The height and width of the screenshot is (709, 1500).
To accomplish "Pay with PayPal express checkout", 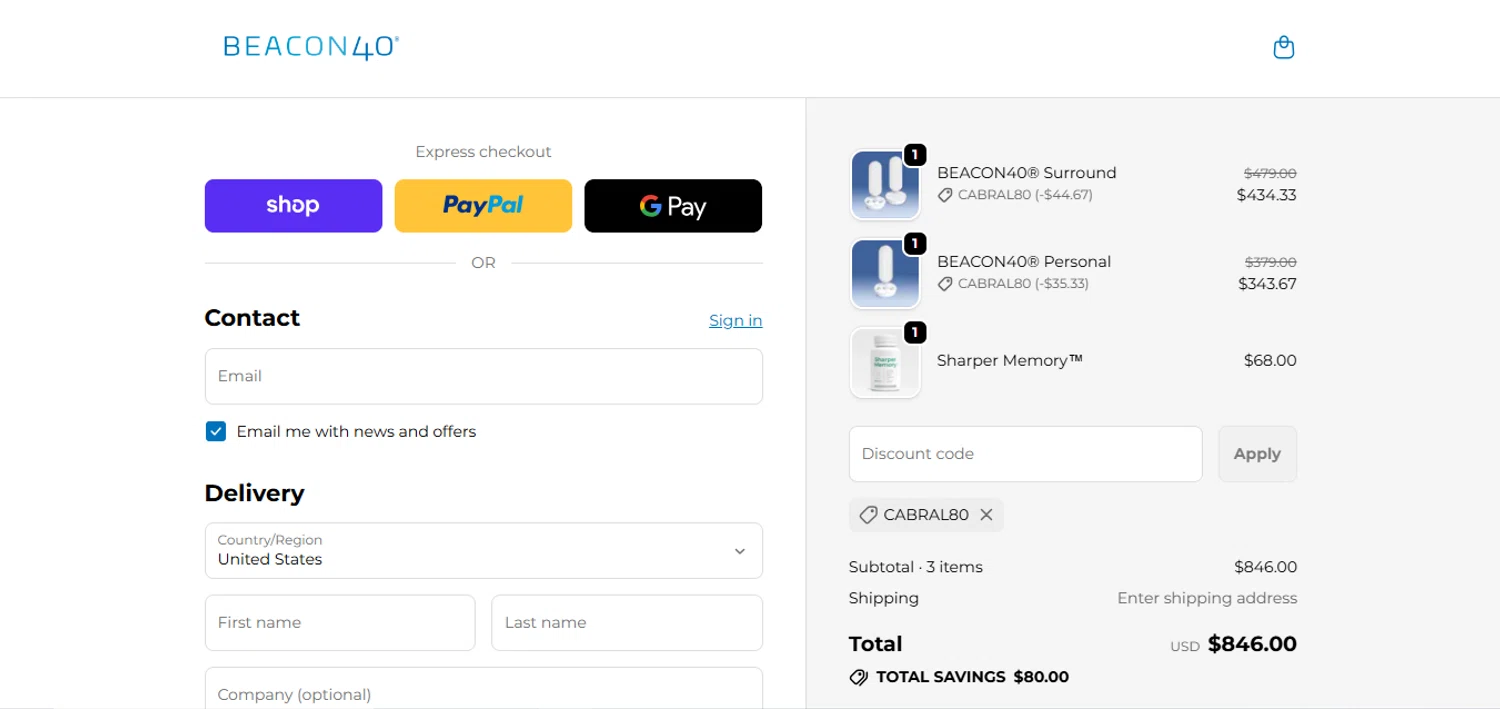I will click(483, 206).
